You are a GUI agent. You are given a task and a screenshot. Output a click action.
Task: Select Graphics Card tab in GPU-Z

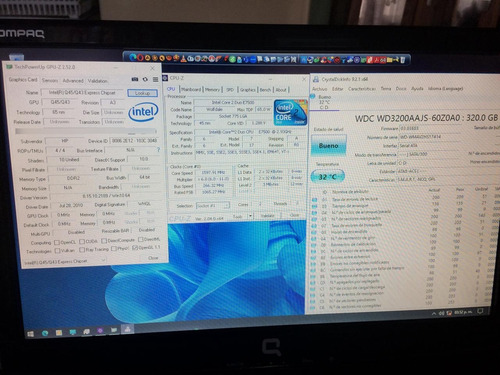pyautogui.click(x=23, y=80)
